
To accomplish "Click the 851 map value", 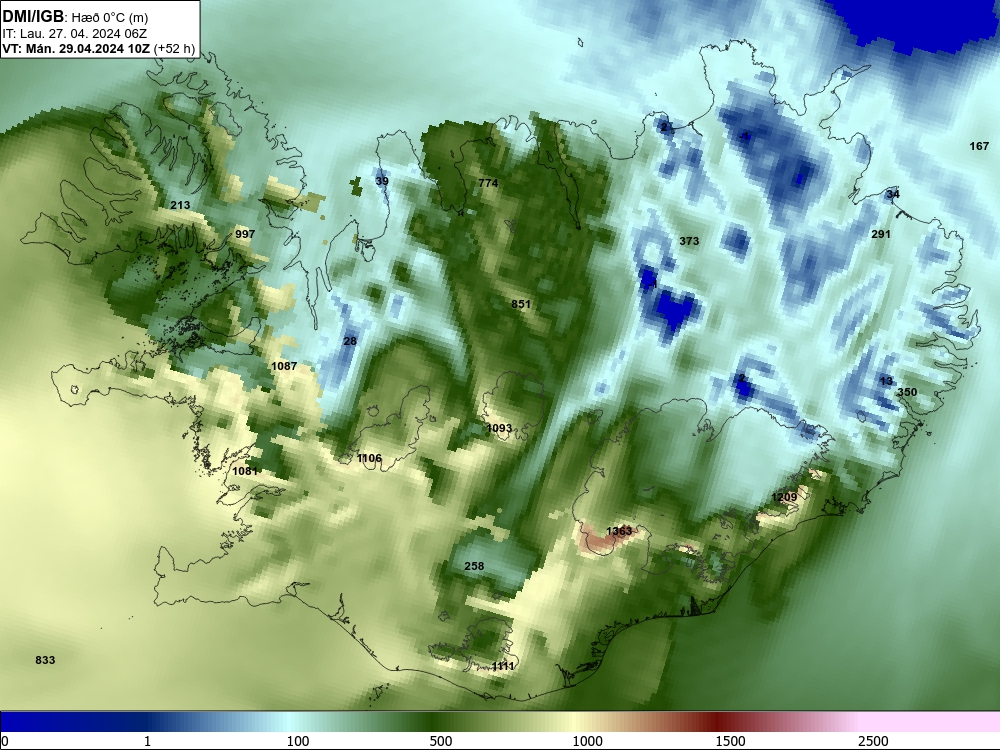I will click(521, 304).
